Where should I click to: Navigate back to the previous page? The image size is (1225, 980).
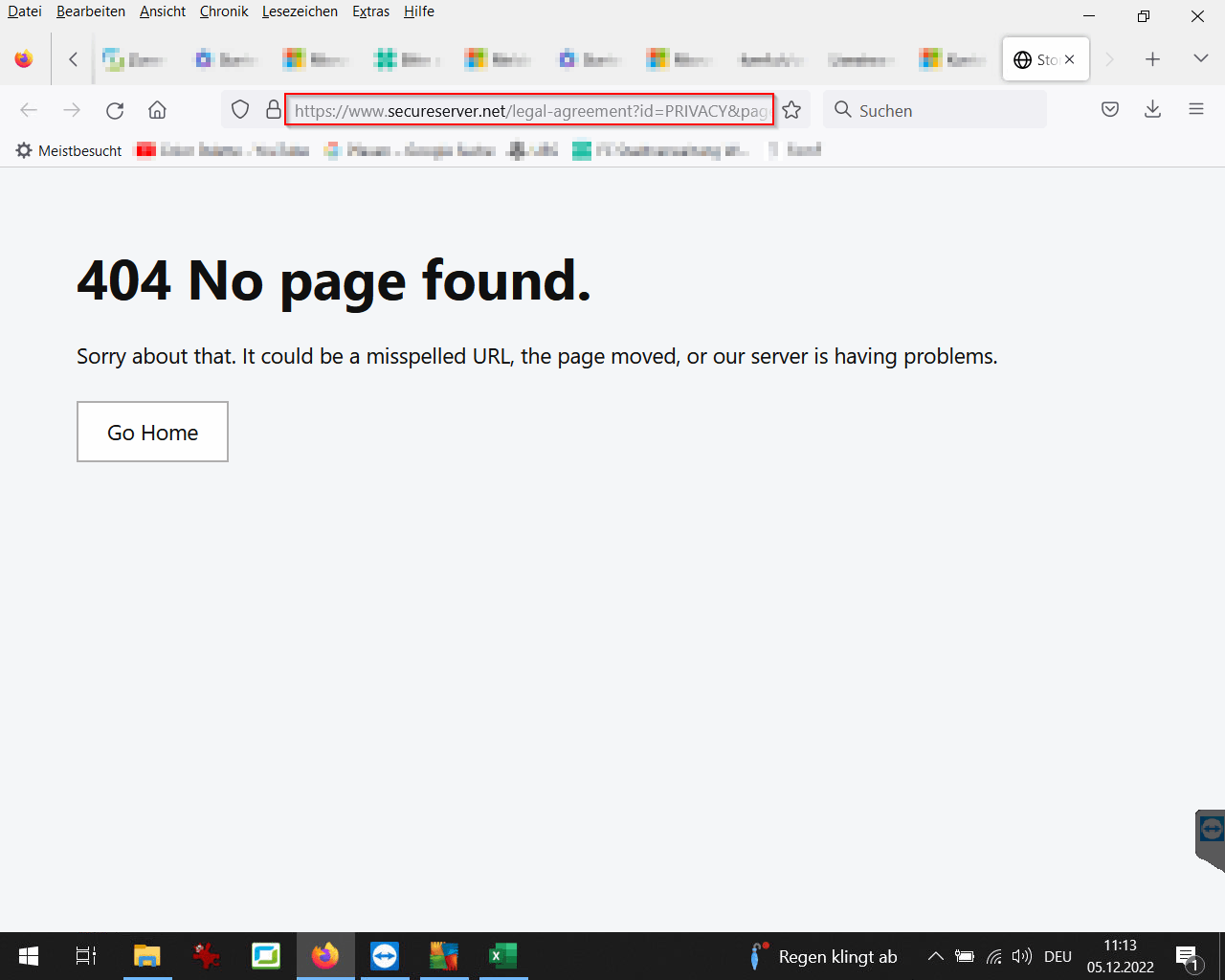(29, 110)
